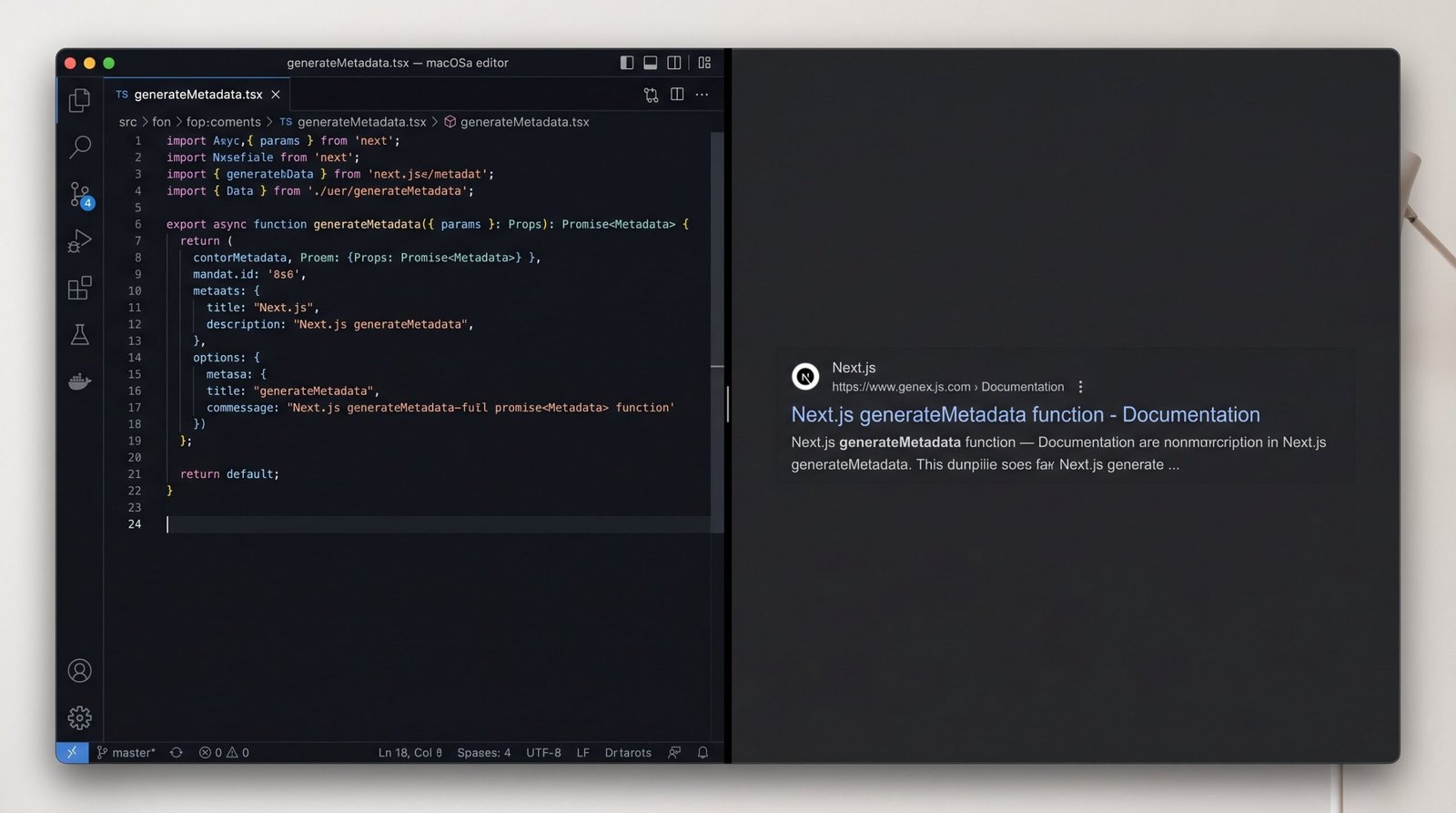Toggle the secondary sidebar layout button
Image resolution: width=1456 pixels, height=813 pixels.
(x=674, y=63)
